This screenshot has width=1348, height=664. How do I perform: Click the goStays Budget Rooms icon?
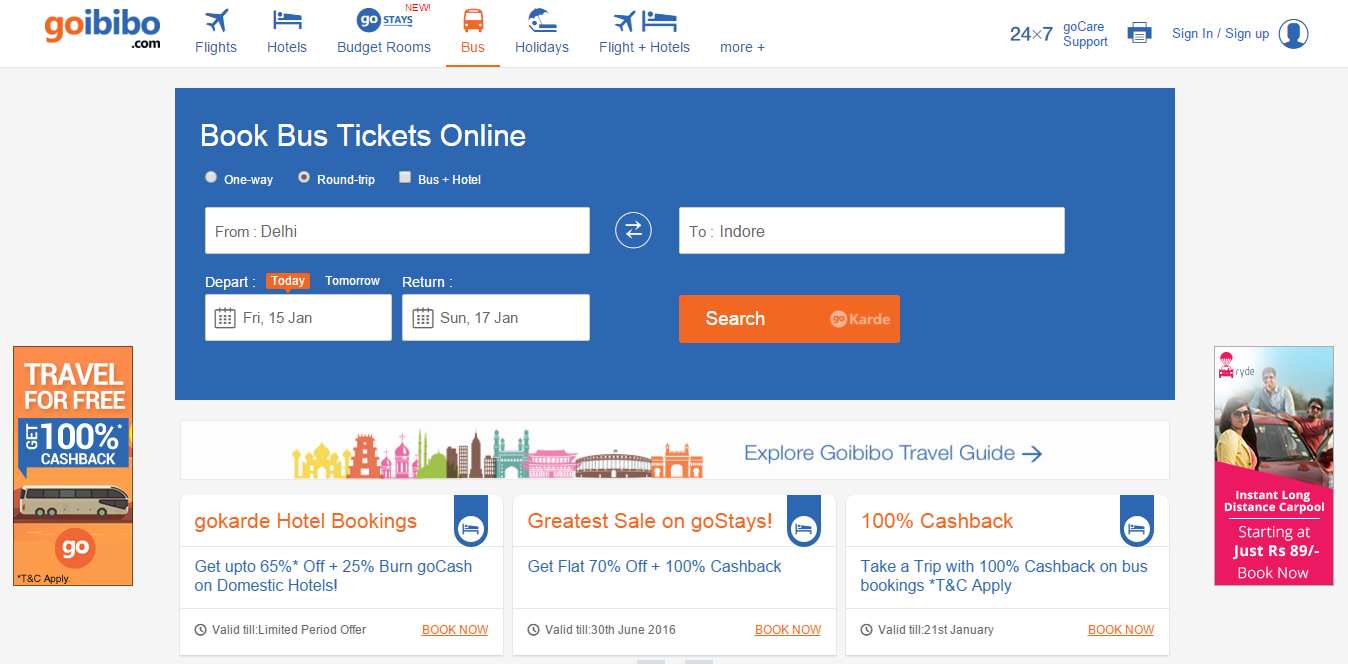[384, 20]
